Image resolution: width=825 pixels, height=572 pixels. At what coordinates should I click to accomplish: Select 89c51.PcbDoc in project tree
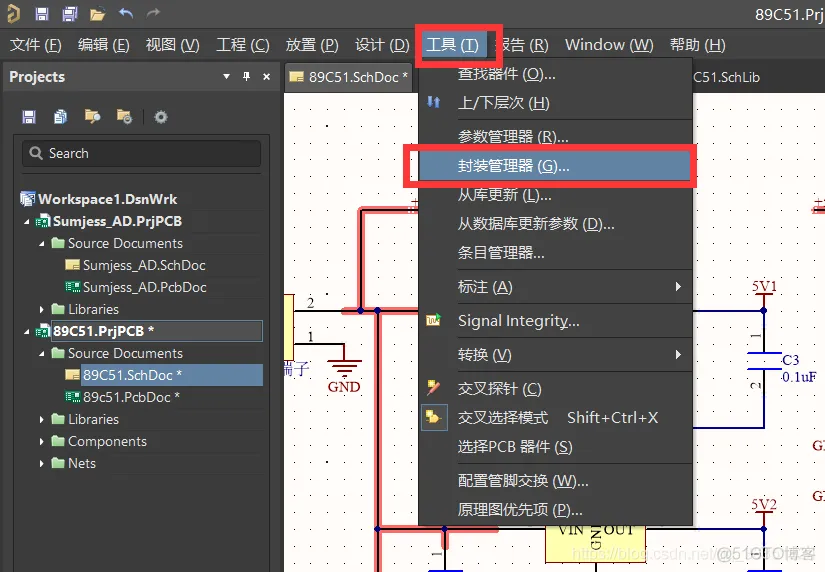131,397
